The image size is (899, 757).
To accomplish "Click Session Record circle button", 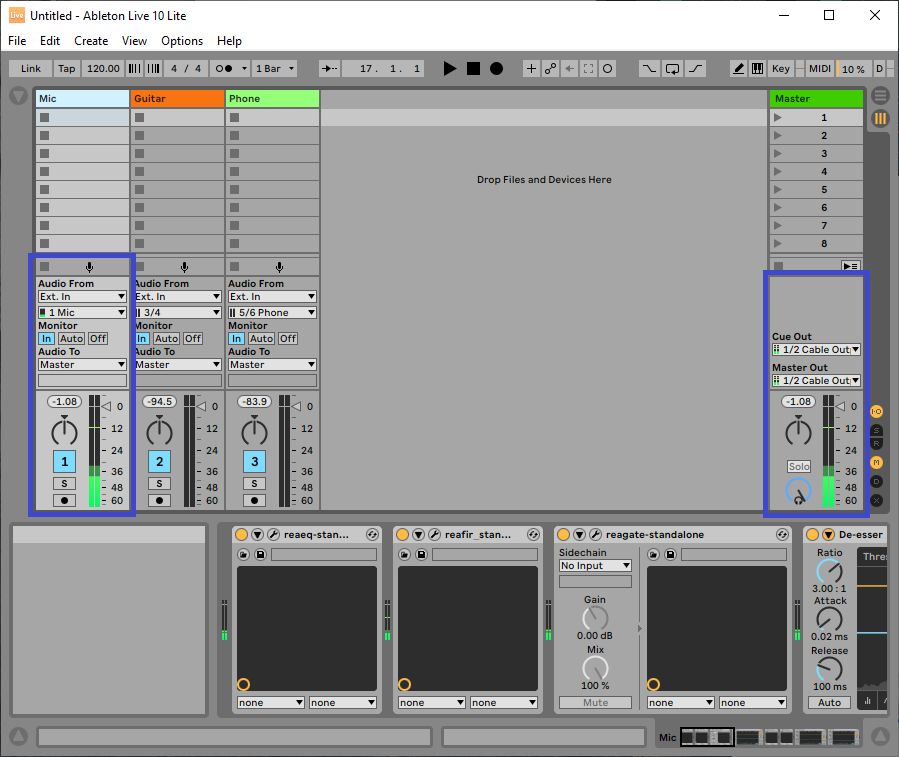I will pyautogui.click(x=608, y=69).
